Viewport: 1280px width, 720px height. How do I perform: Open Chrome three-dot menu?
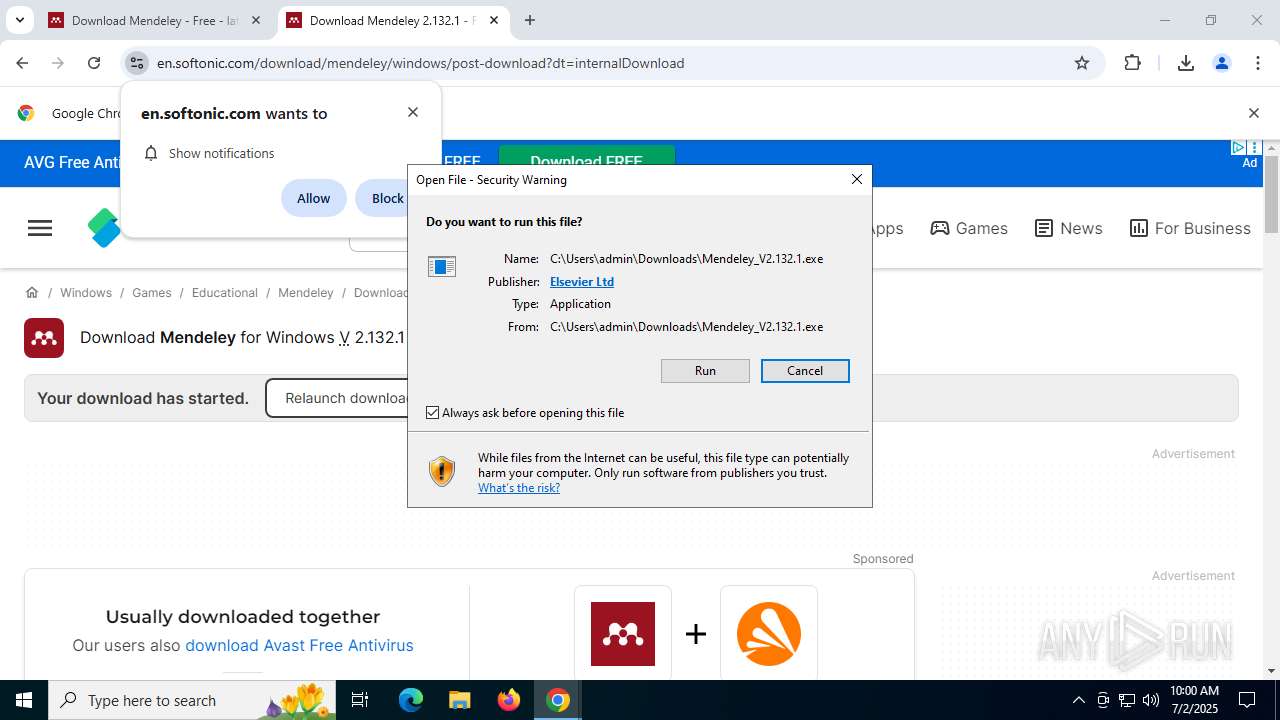point(1258,63)
